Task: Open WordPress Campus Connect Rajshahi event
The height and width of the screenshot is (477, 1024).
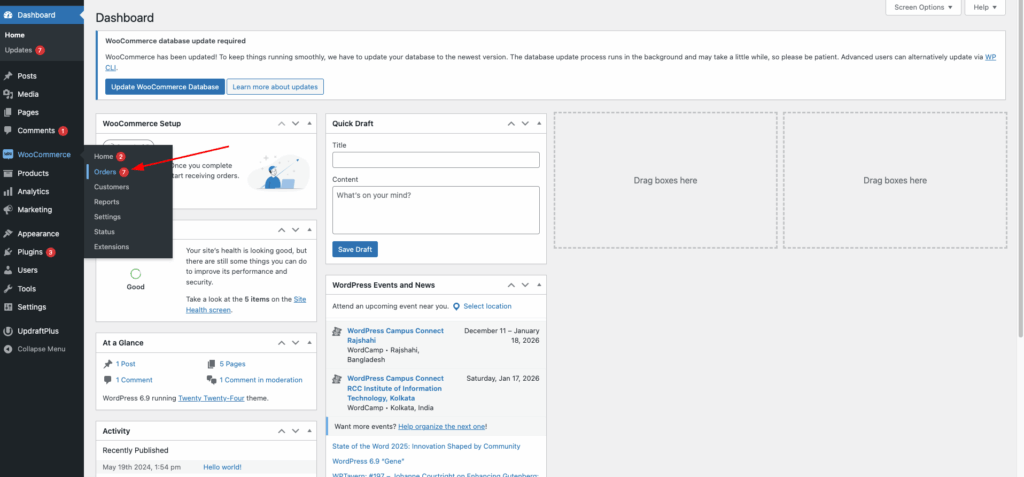Action: point(395,336)
